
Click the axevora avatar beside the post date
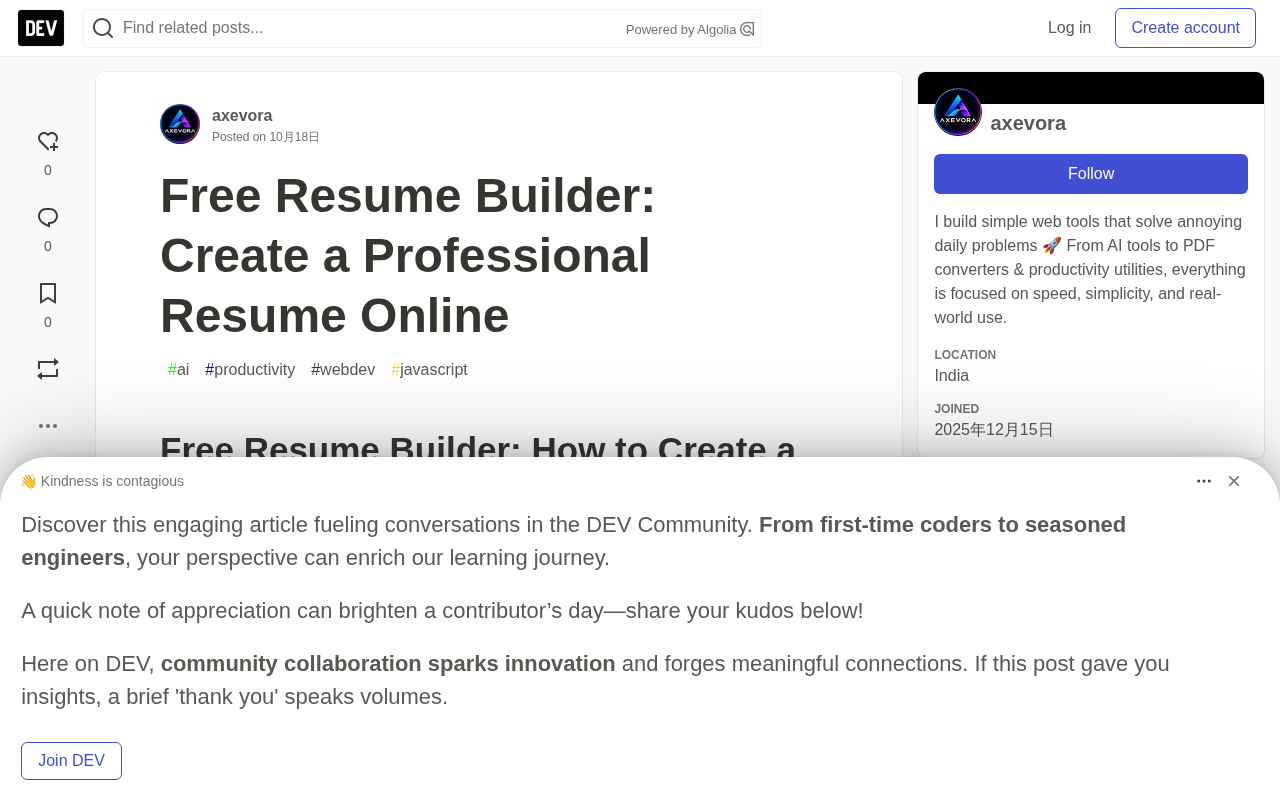[180, 124]
